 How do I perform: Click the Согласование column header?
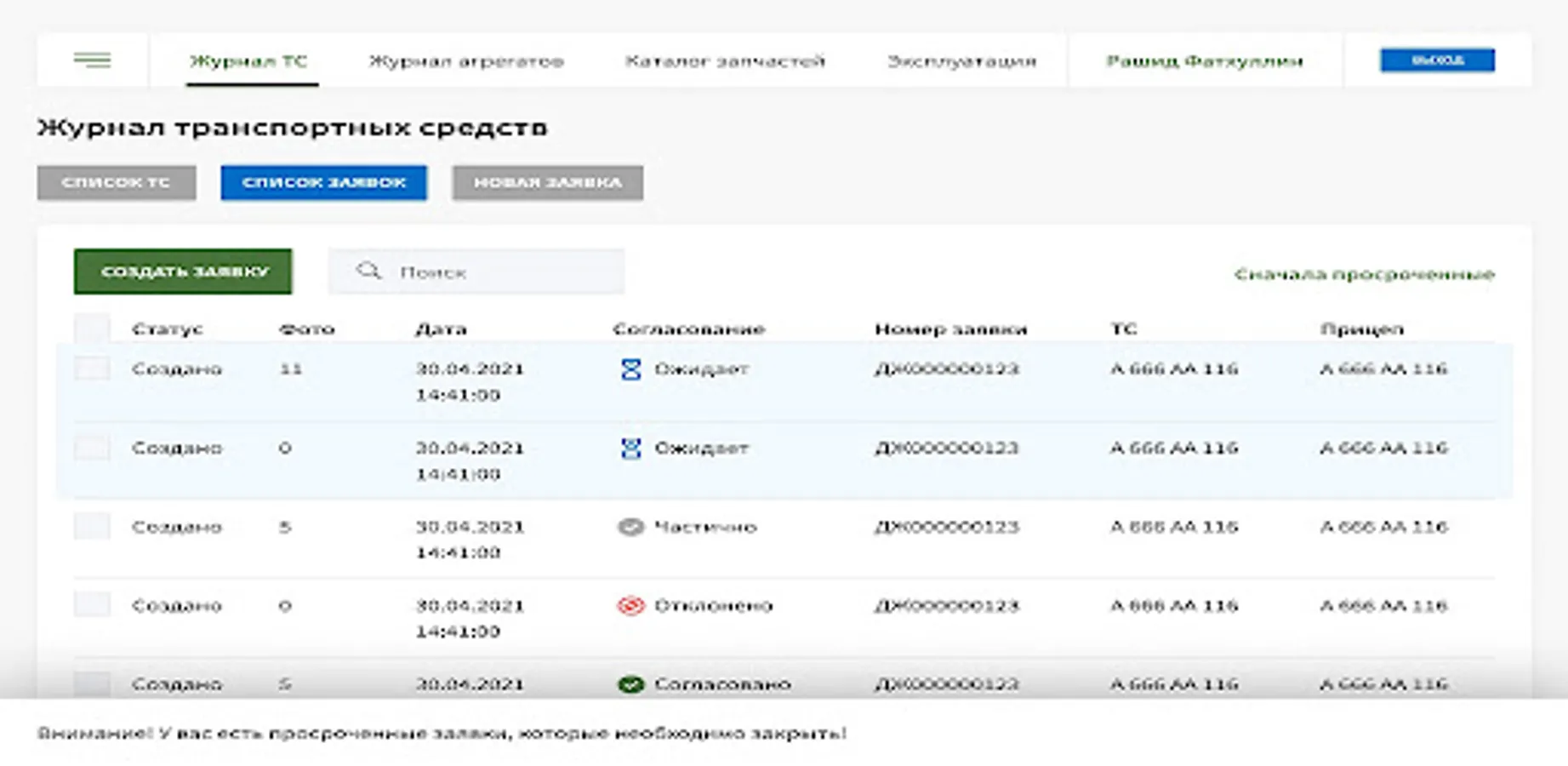[x=689, y=329]
